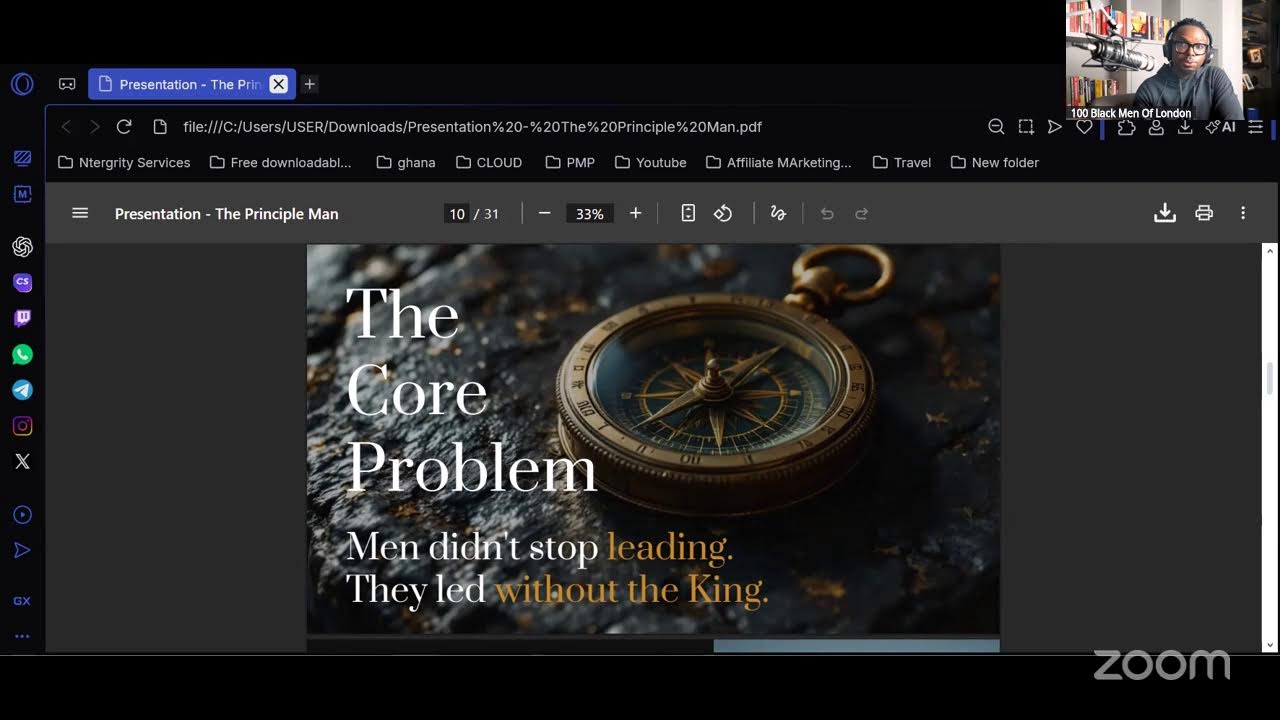Open the Opera GX main menu logo
This screenshot has width=1280, height=720.
[22, 84]
